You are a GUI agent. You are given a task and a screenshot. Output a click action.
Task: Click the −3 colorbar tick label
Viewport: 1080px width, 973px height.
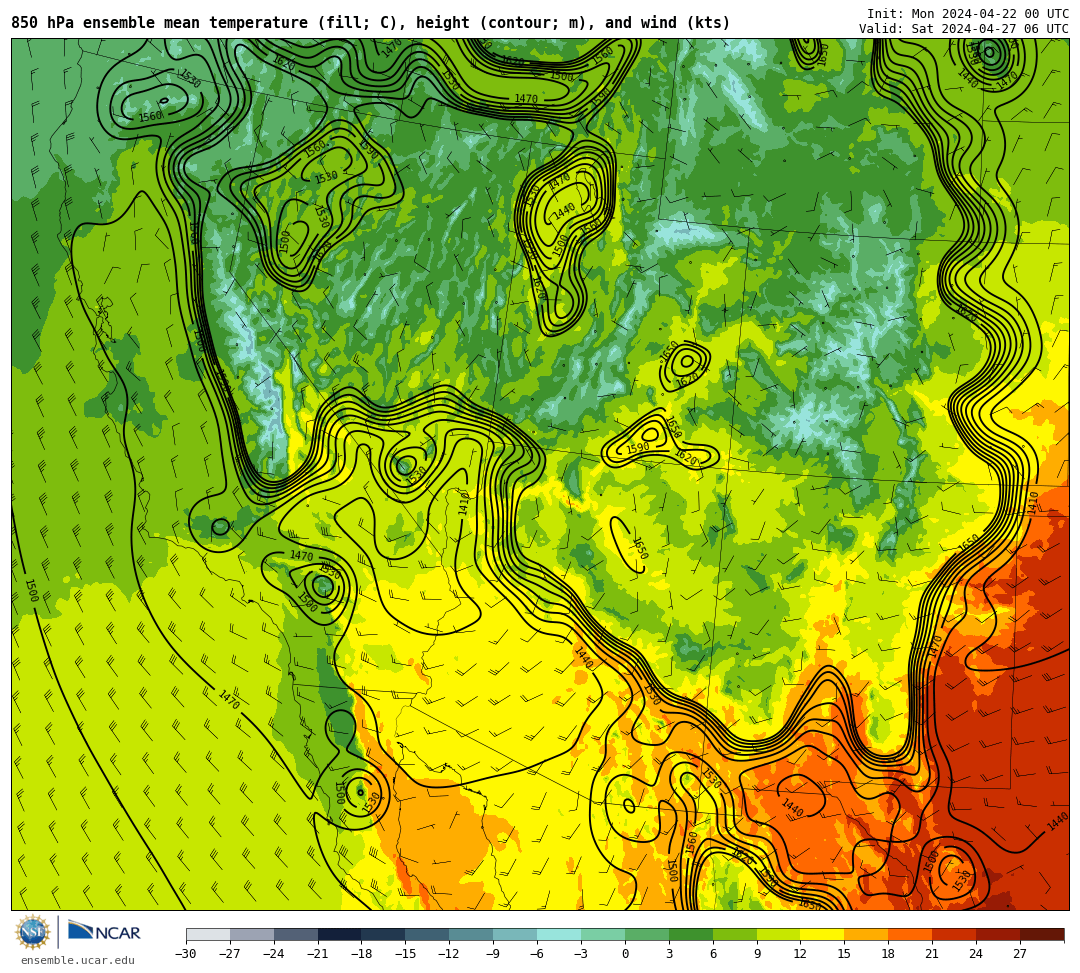coord(581,954)
